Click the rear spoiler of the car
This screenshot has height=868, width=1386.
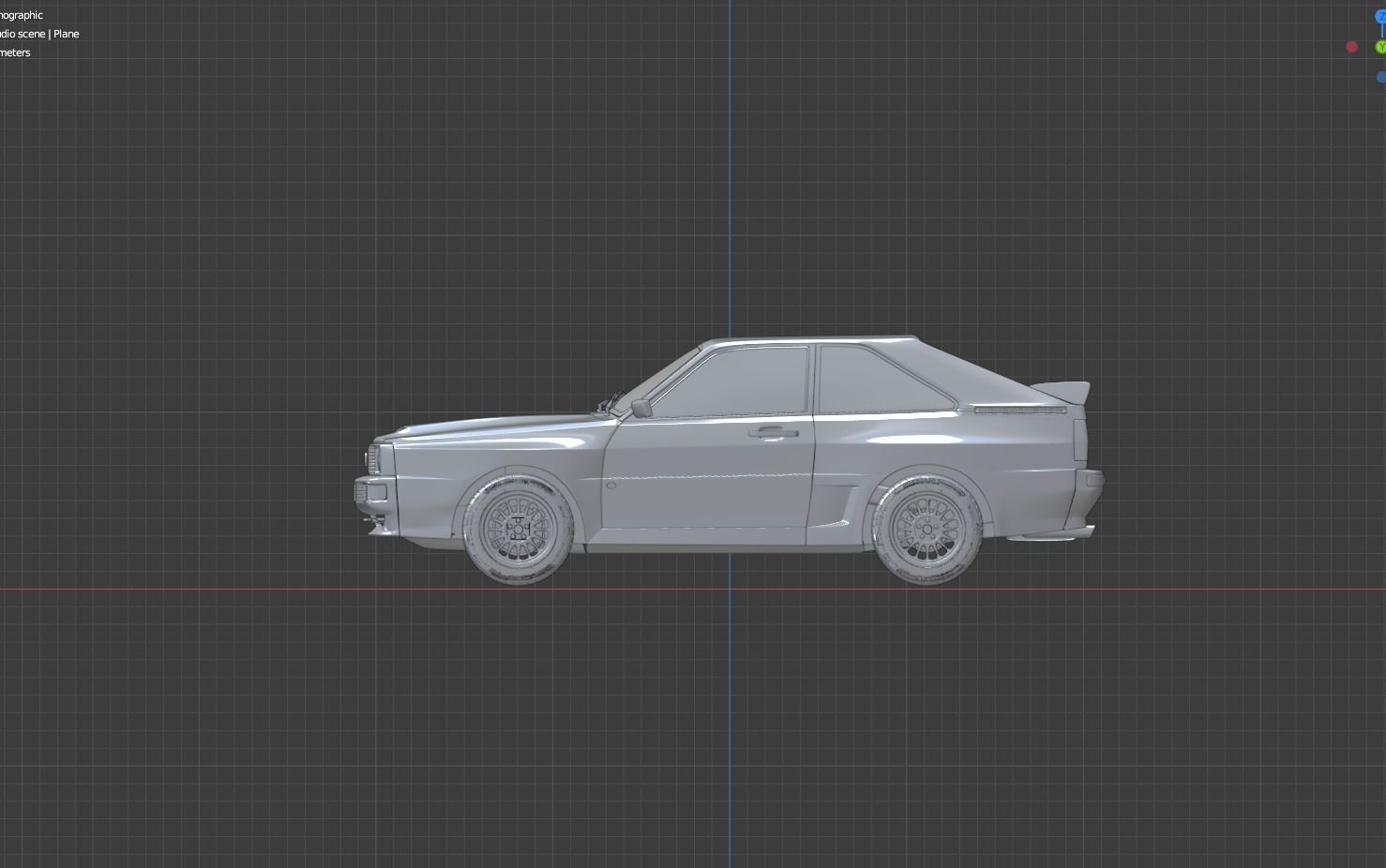[1062, 393]
